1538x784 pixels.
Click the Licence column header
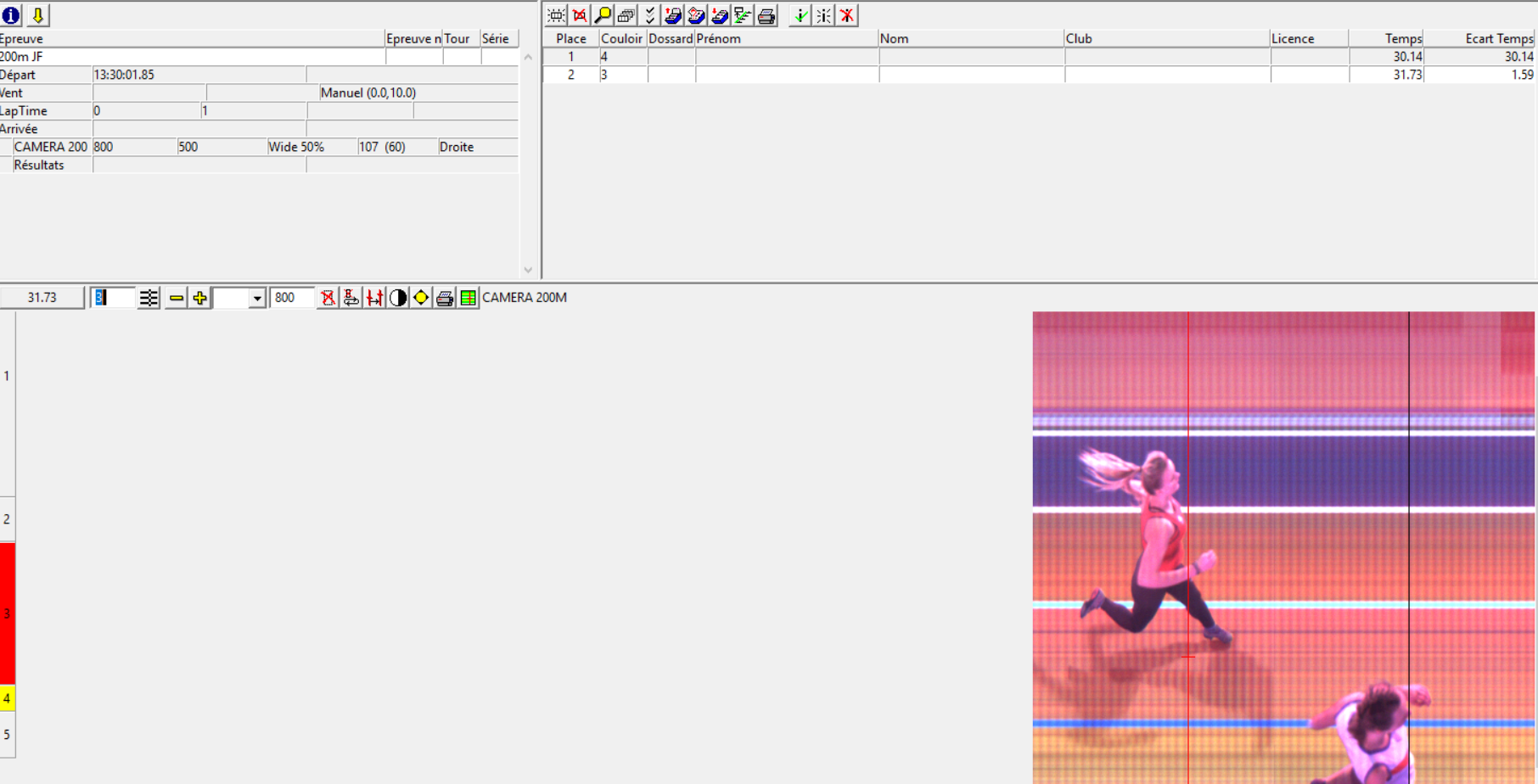point(1309,38)
